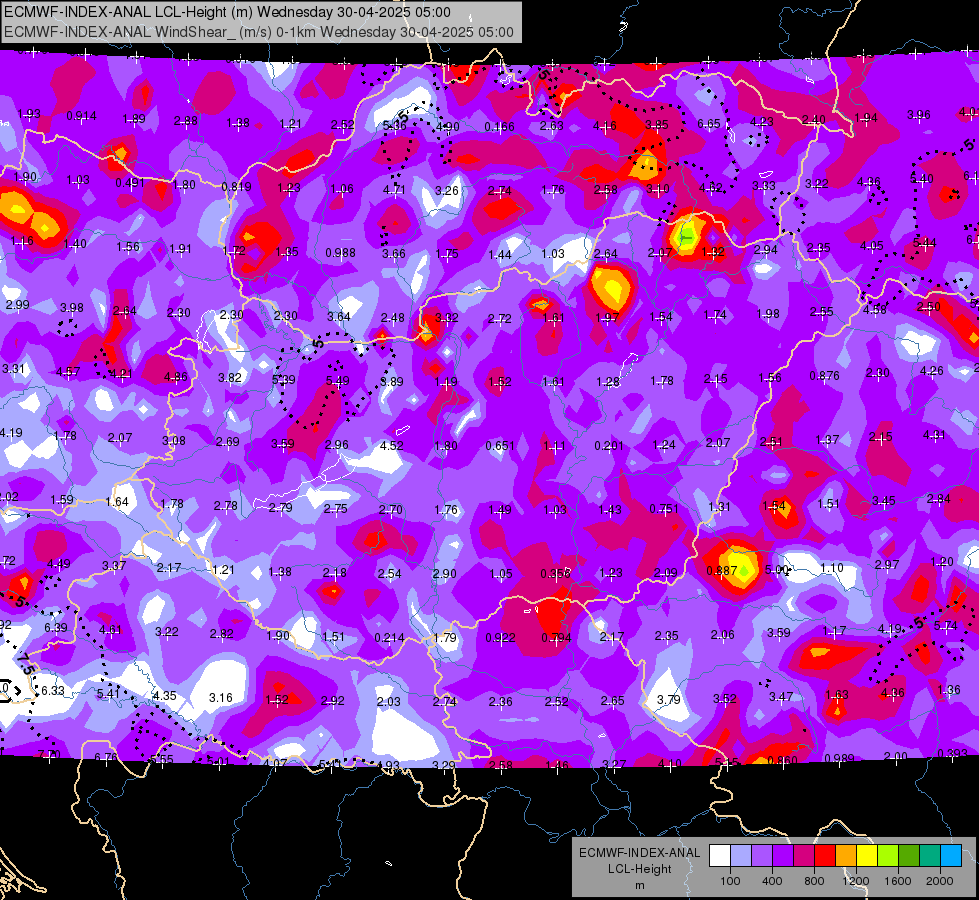Screen dimensions: 979x900
Task: Click the LCL-Height text in the legend
Action: (x=639, y=869)
